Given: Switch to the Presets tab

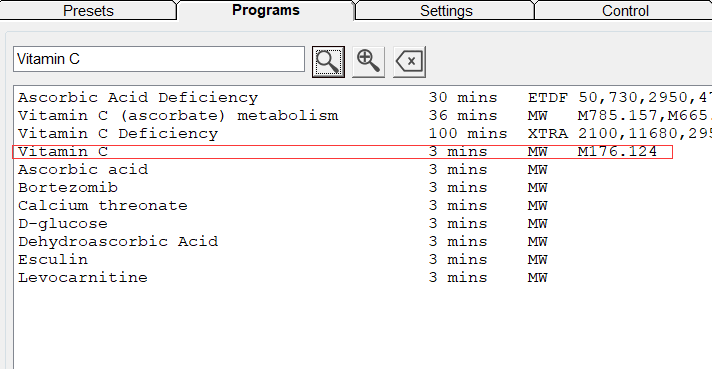Looking at the screenshot, I should [88, 10].
